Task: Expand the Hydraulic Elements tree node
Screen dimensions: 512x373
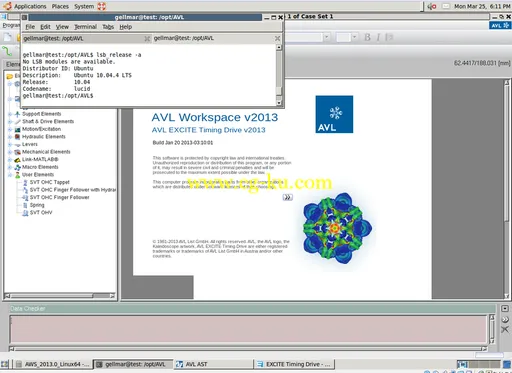Action: (10, 137)
